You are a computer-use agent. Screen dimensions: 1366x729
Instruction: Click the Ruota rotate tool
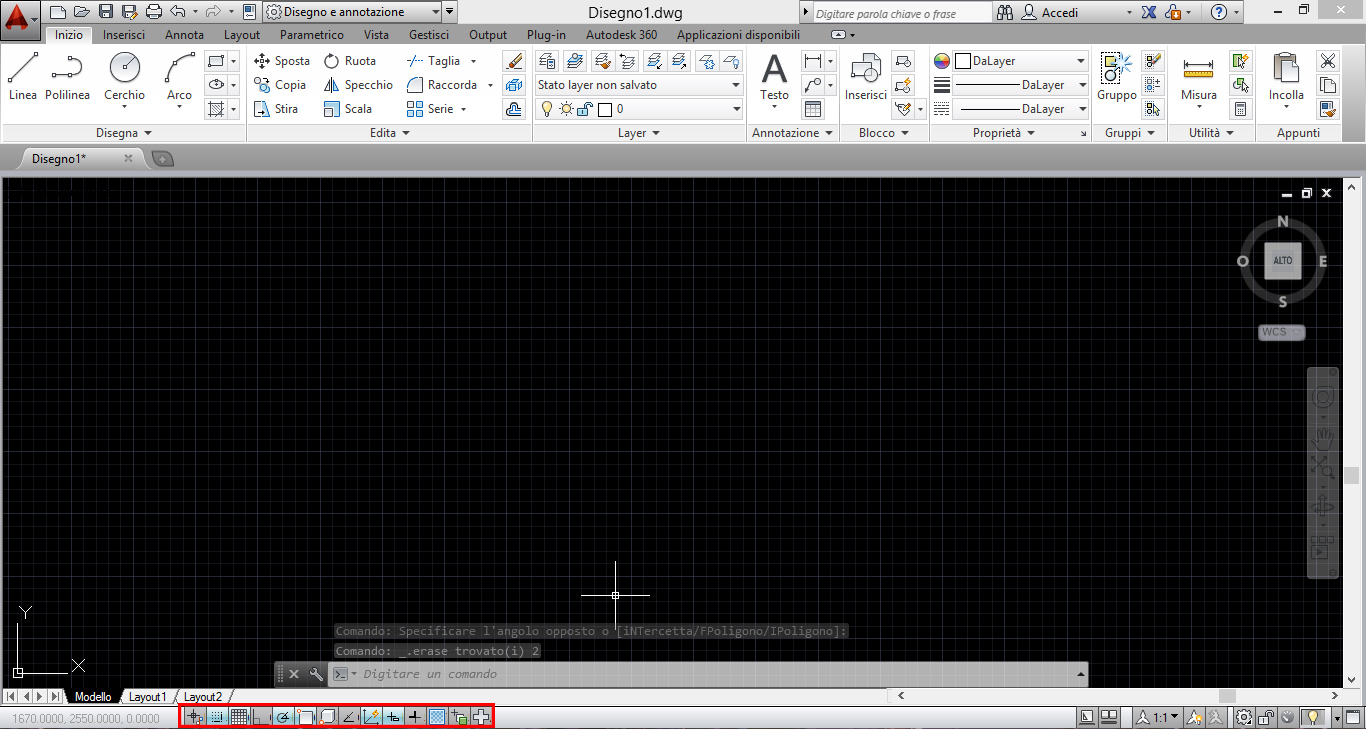(350, 61)
